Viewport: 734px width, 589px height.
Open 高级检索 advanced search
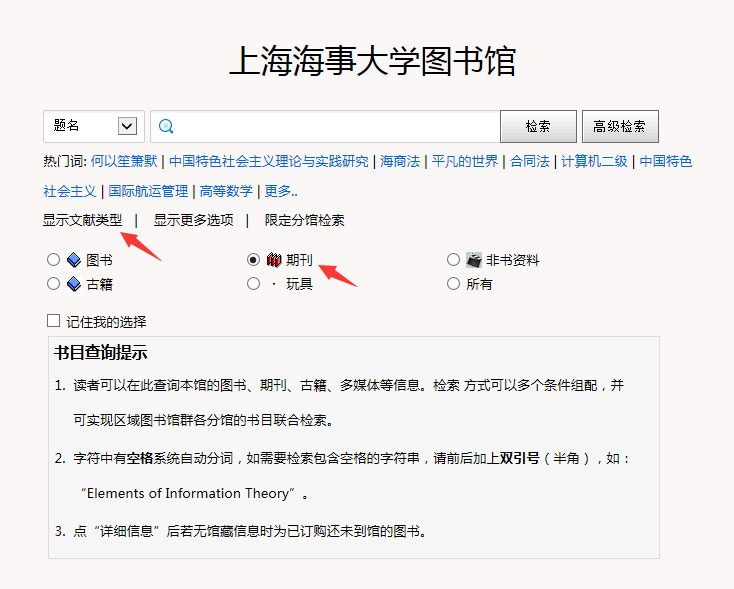click(x=620, y=126)
